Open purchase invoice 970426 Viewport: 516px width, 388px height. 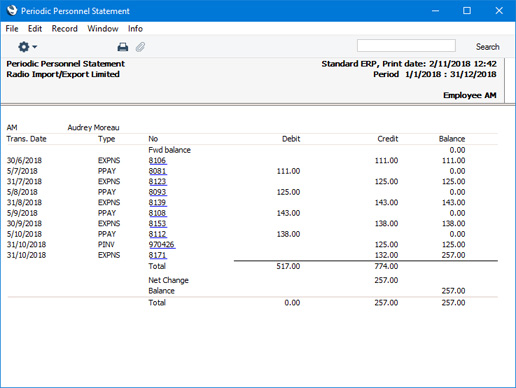(162, 245)
